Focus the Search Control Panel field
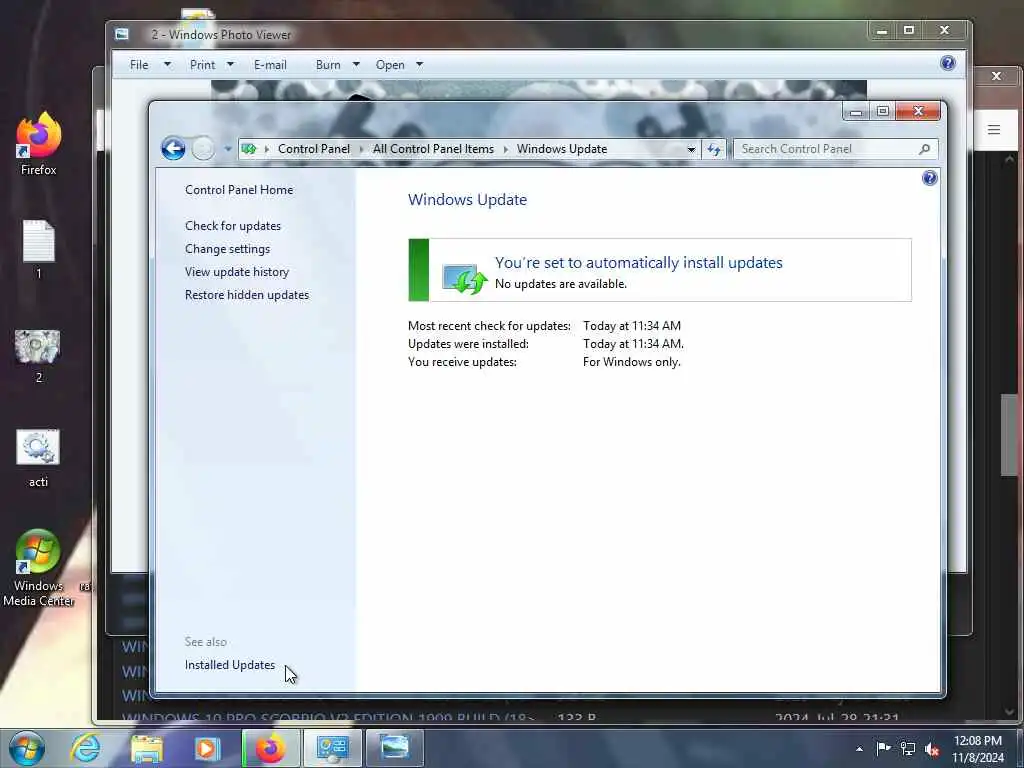1024x768 pixels. click(836, 149)
